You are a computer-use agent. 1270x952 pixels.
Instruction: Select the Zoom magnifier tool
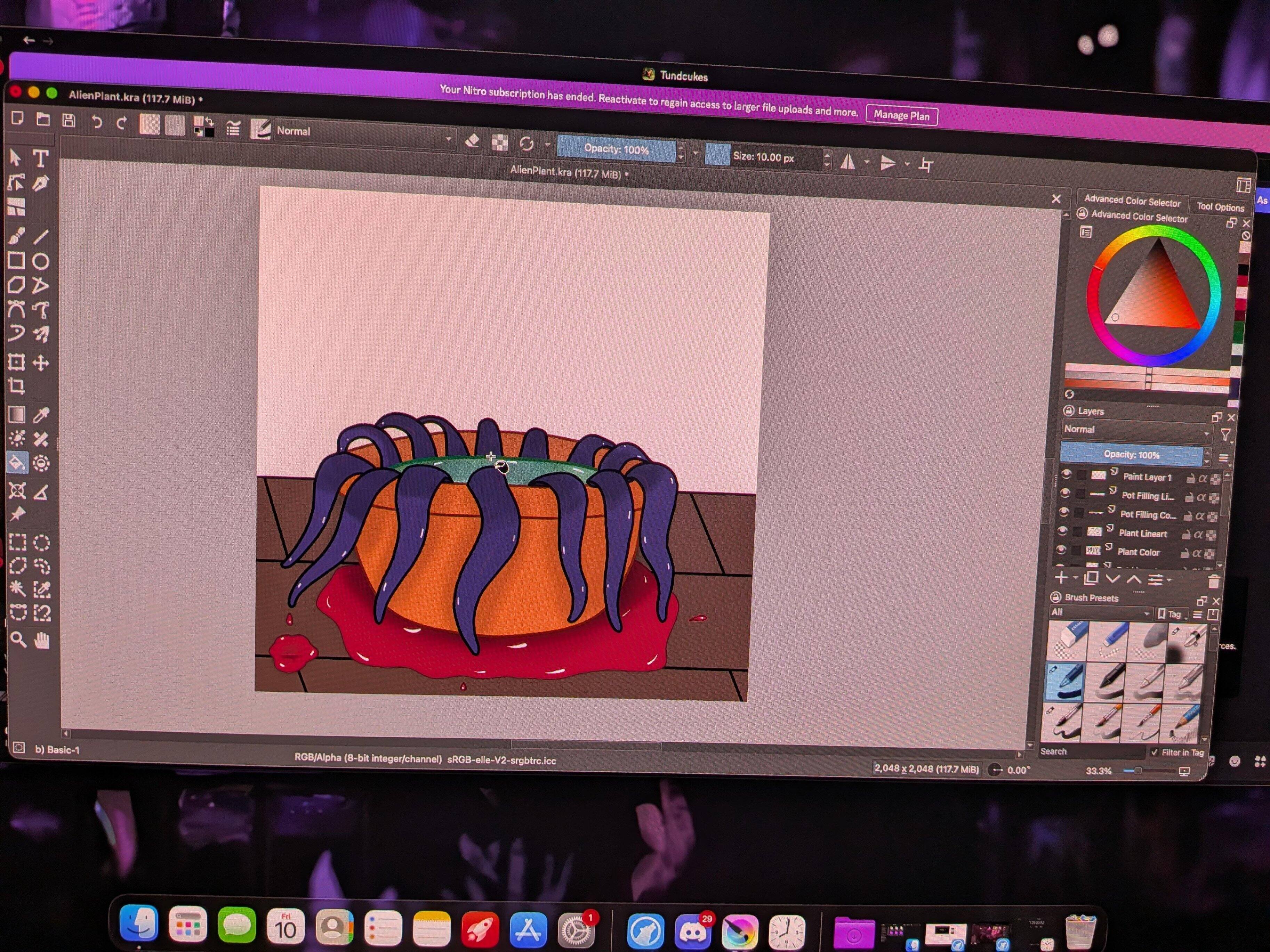point(18,639)
